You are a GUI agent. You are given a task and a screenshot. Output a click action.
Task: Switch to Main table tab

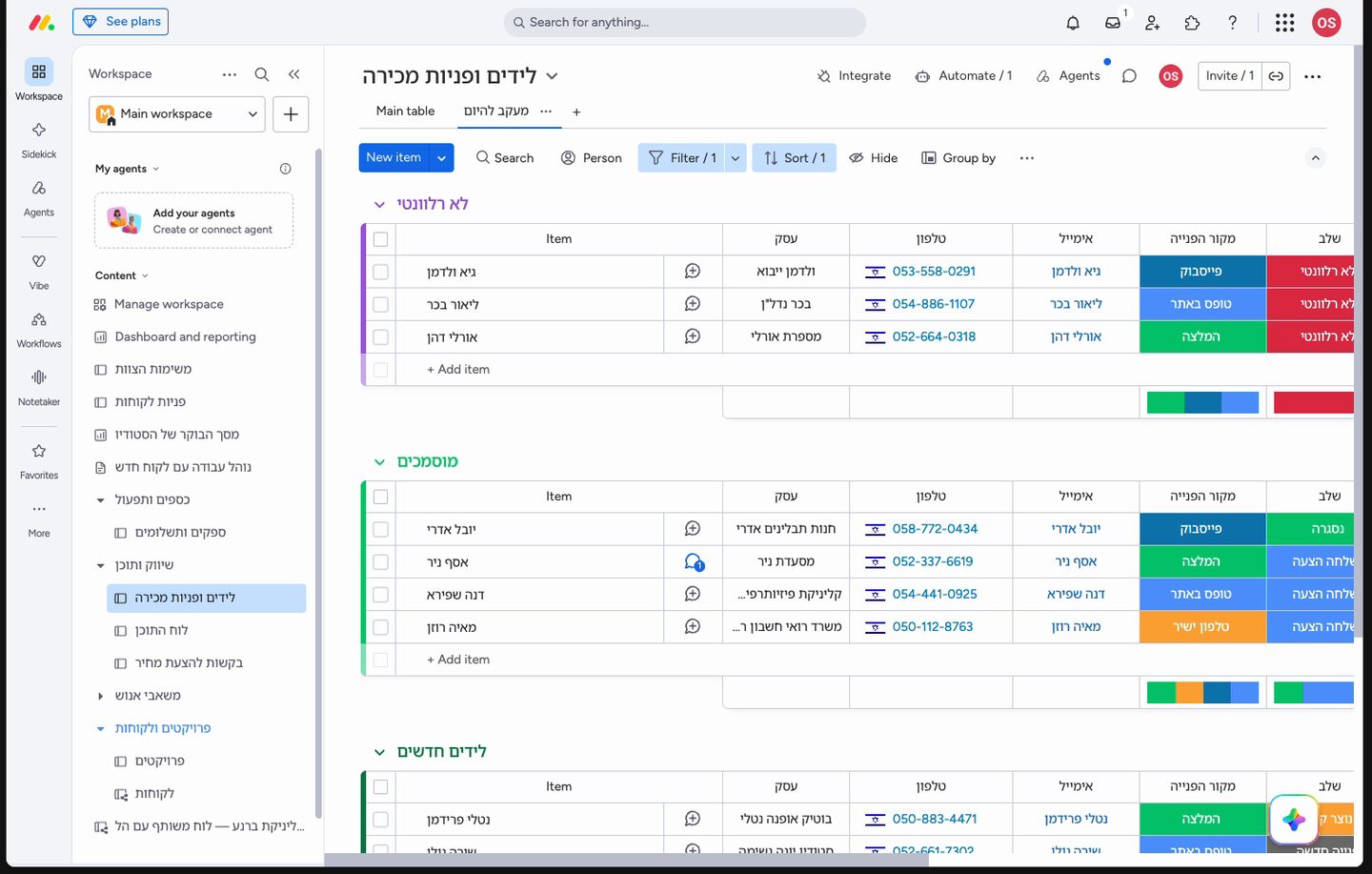pyautogui.click(x=405, y=112)
